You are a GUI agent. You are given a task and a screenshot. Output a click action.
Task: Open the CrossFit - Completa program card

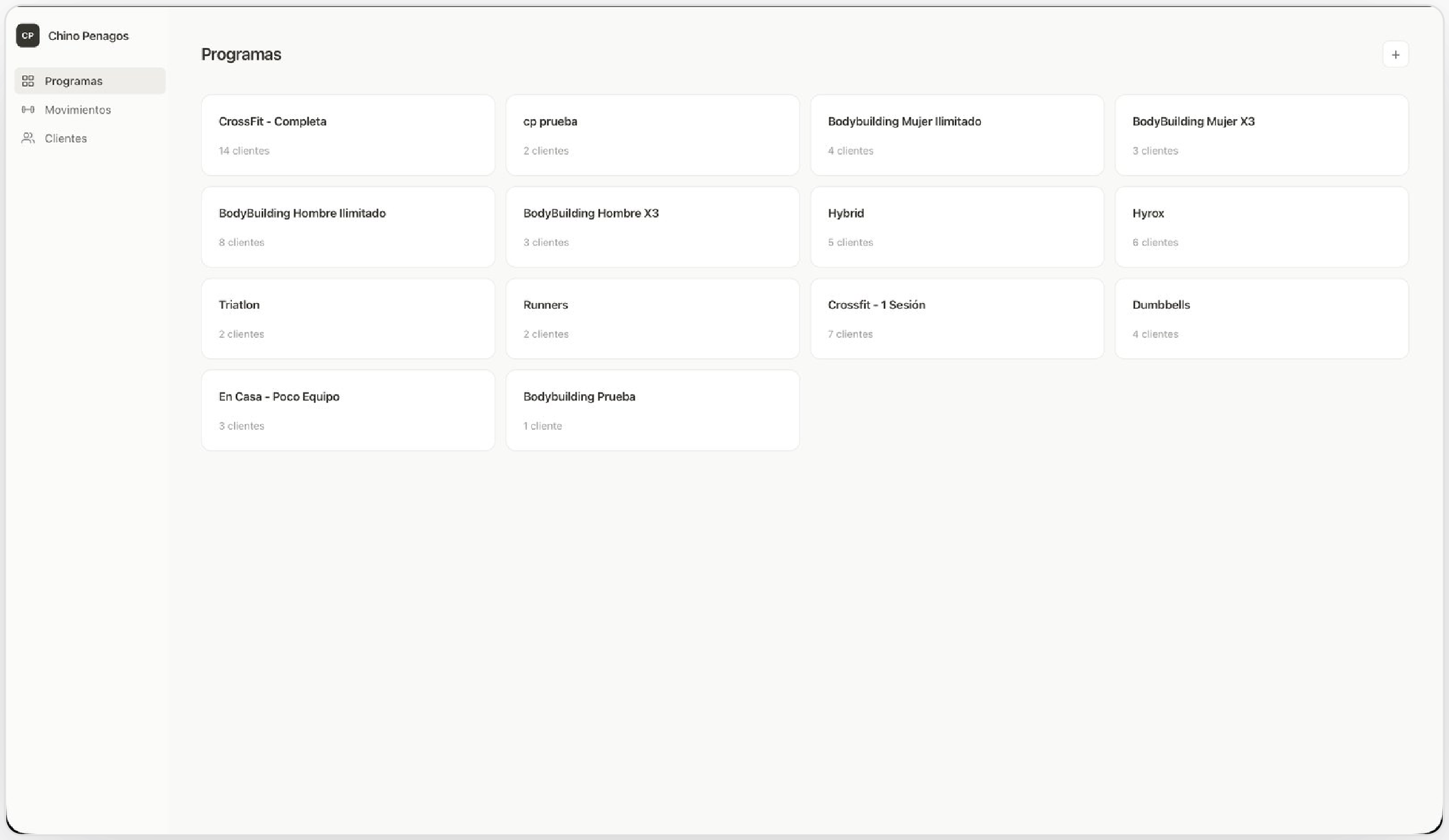pyautogui.click(x=348, y=135)
